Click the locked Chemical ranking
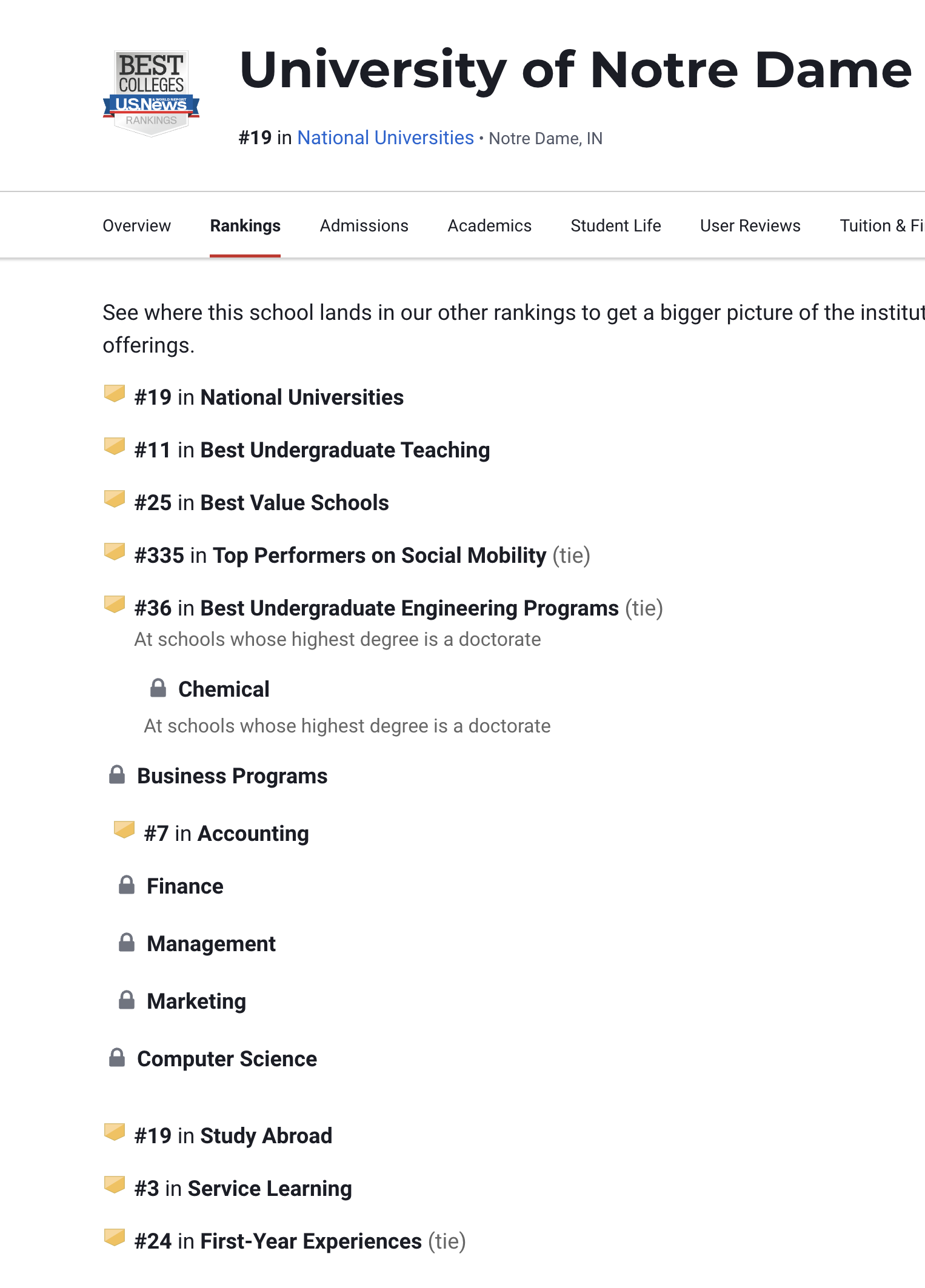 224,689
